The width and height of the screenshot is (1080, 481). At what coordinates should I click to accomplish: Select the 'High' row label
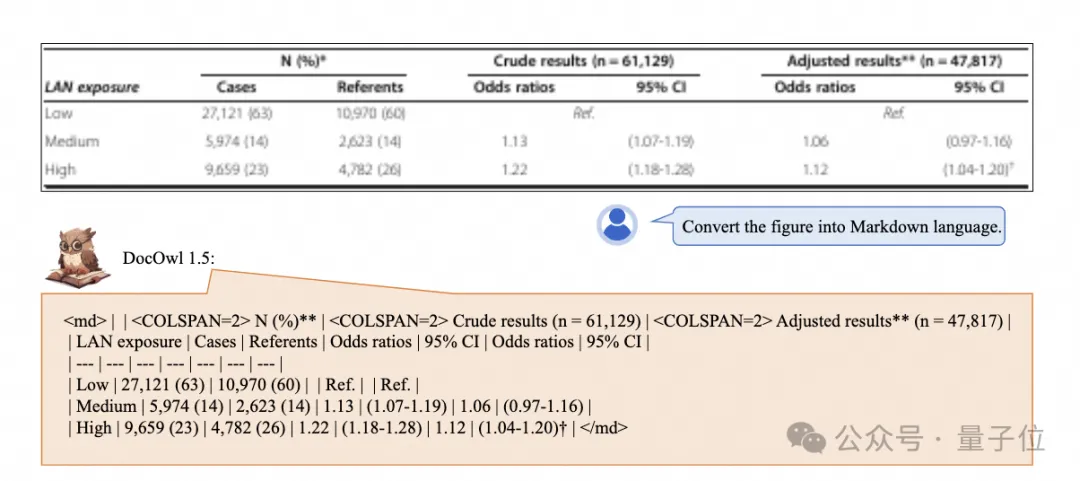coord(62,169)
